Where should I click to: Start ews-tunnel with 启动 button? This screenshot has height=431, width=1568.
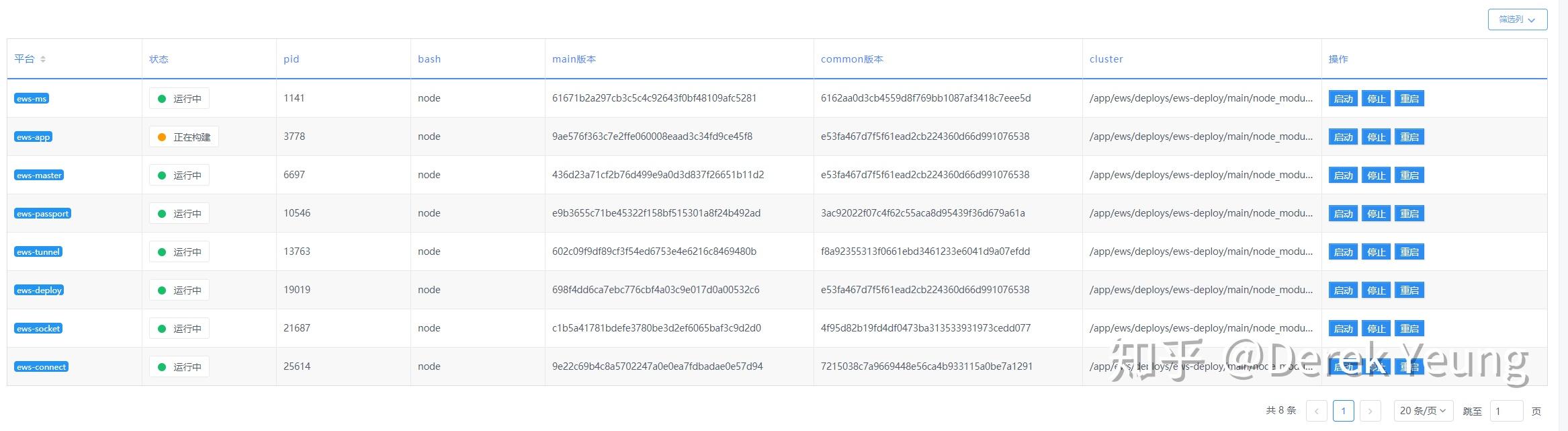tap(1343, 252)
